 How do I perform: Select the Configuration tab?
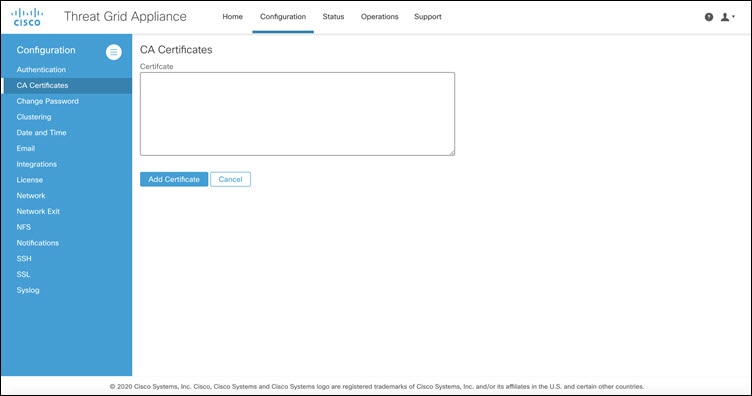(283, 17)
